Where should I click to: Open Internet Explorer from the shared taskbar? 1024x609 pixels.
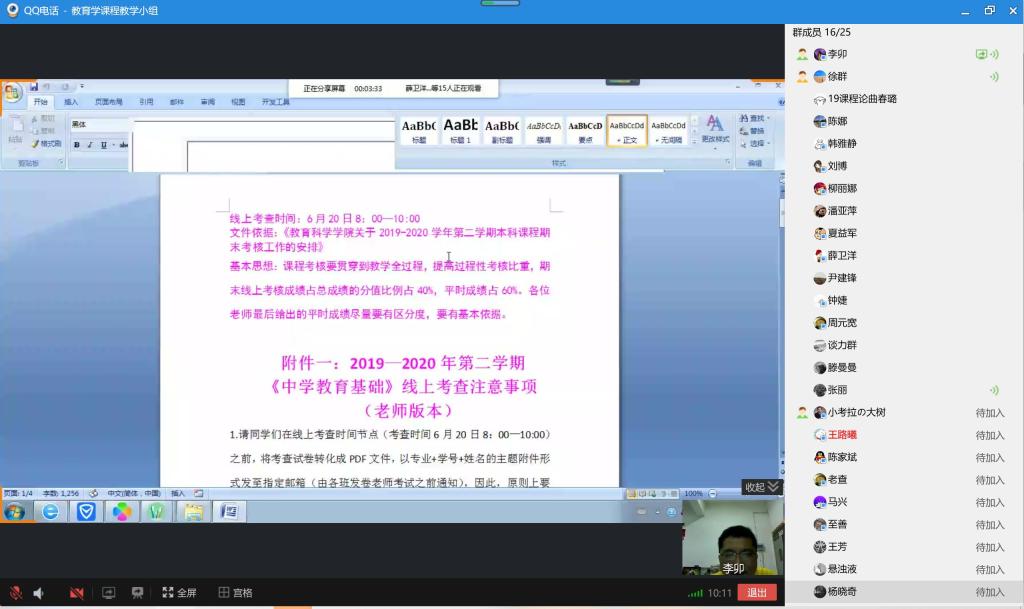tap(50, 512)
